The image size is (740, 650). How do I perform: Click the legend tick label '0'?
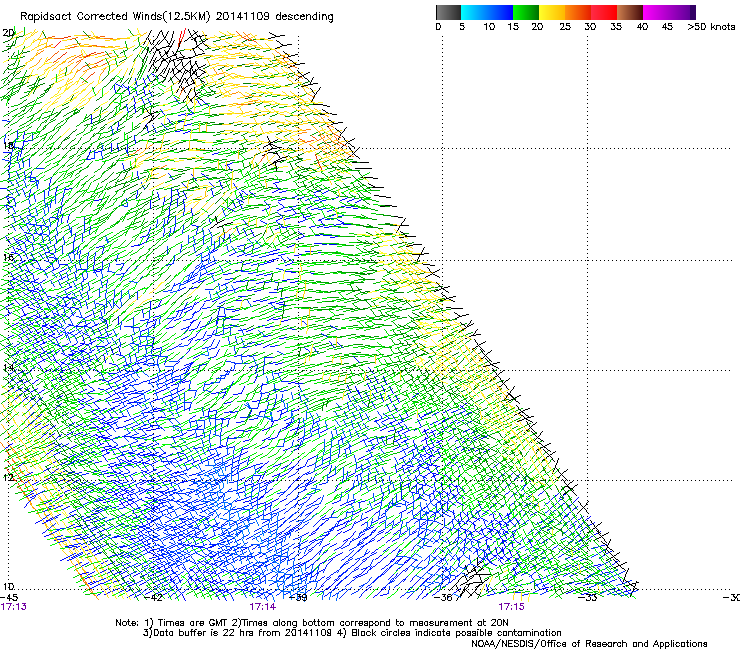point(438,27)
